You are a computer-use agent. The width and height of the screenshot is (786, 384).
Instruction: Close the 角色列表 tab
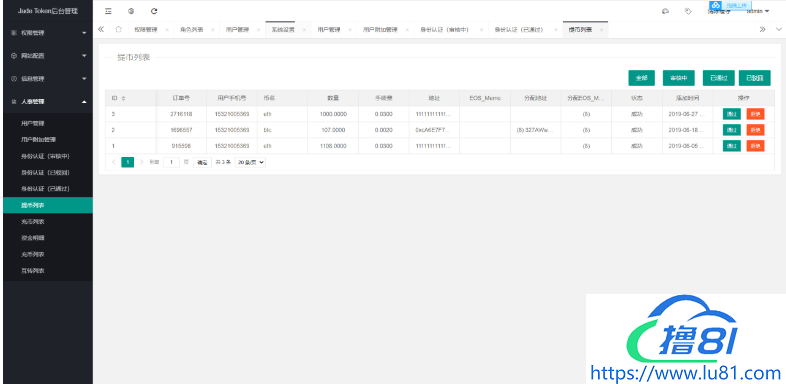point(213,30)
